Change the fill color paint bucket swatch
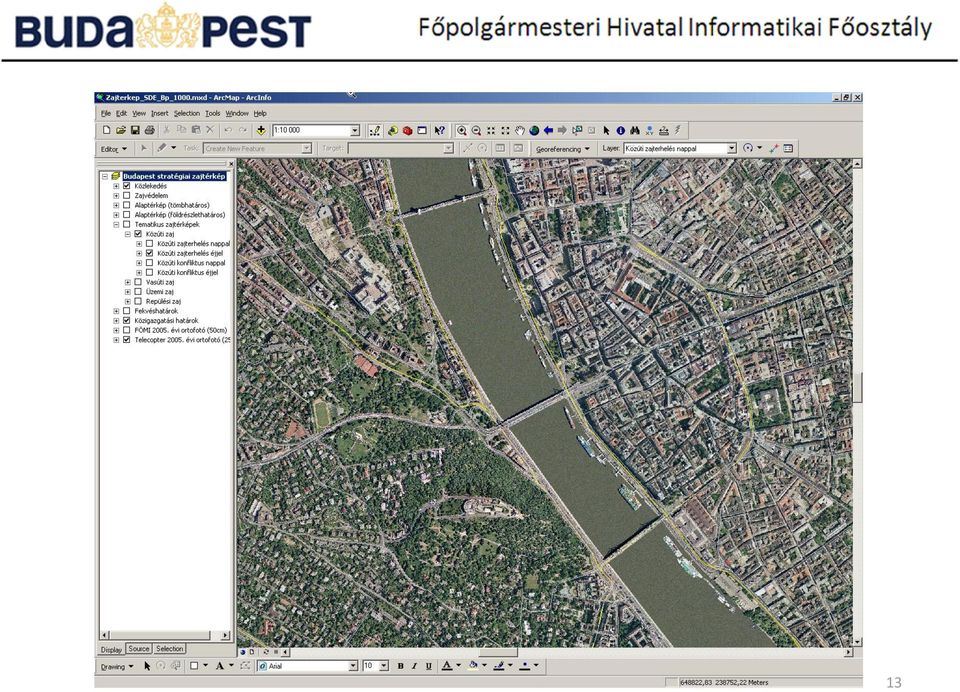Image resolution: width=960 pixels, height=692 pixels. click(x=473, y=666)
